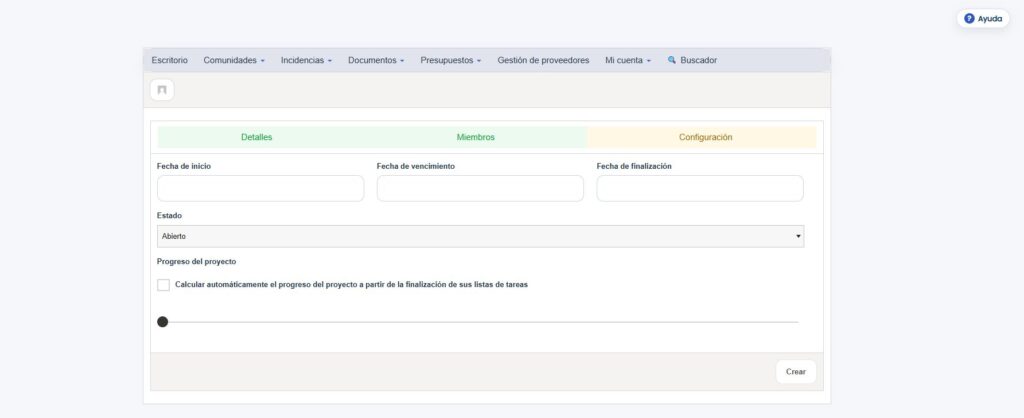Focus the Fecha de vencimiento field
The width and height of the screenshot is (1024, 418).
[x=480, y=188]
